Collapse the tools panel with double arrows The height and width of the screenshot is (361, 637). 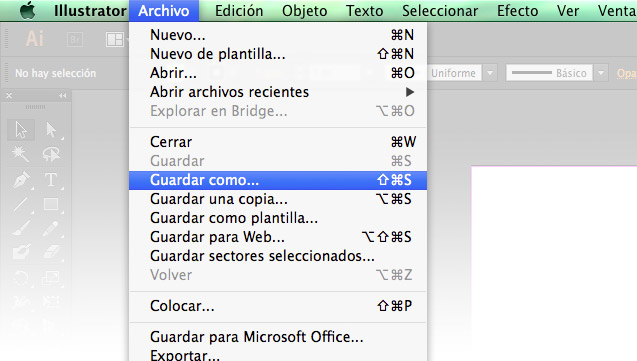click(x=62, y=96)
